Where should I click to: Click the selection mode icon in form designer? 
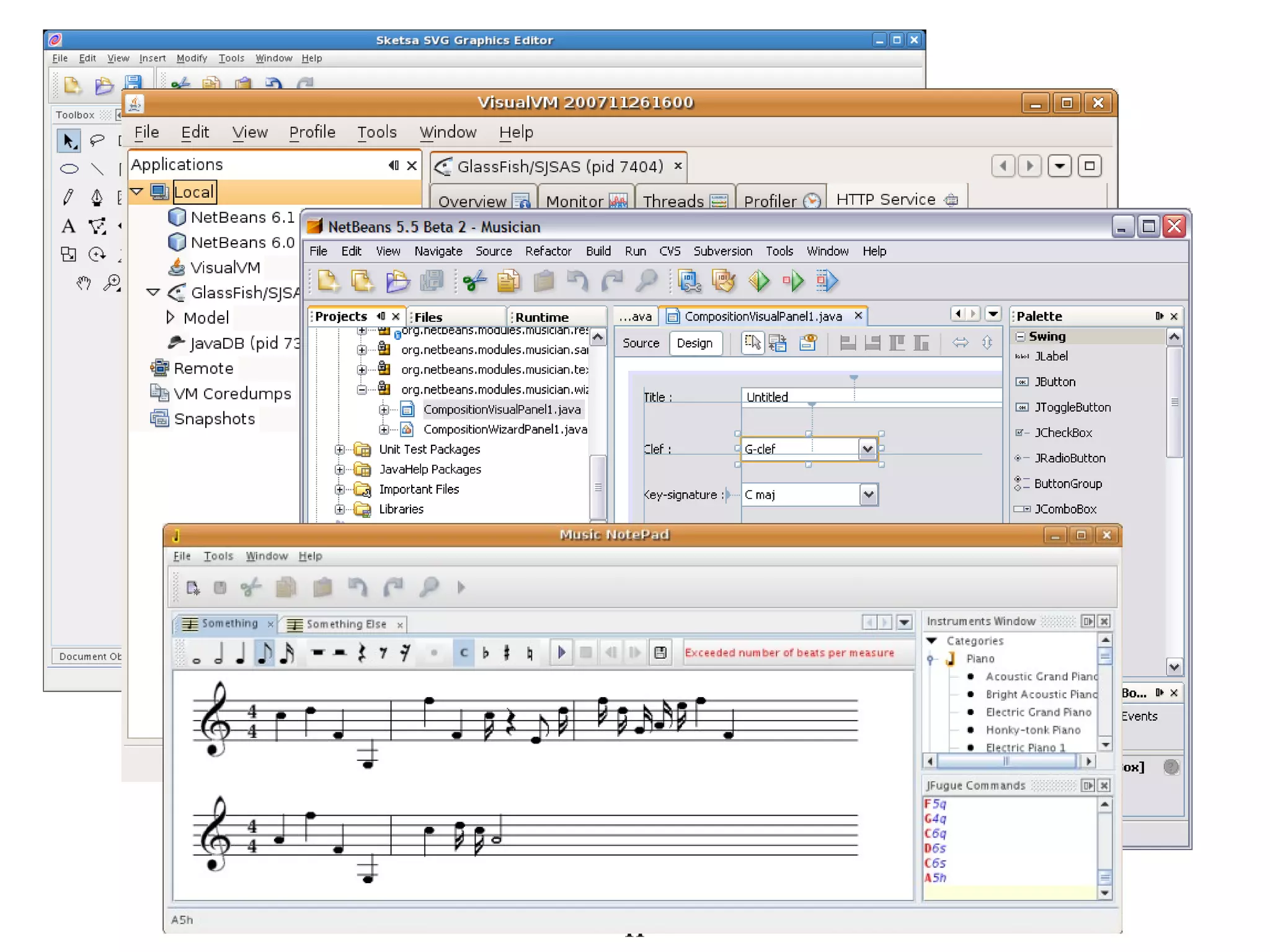click(752, 342)
